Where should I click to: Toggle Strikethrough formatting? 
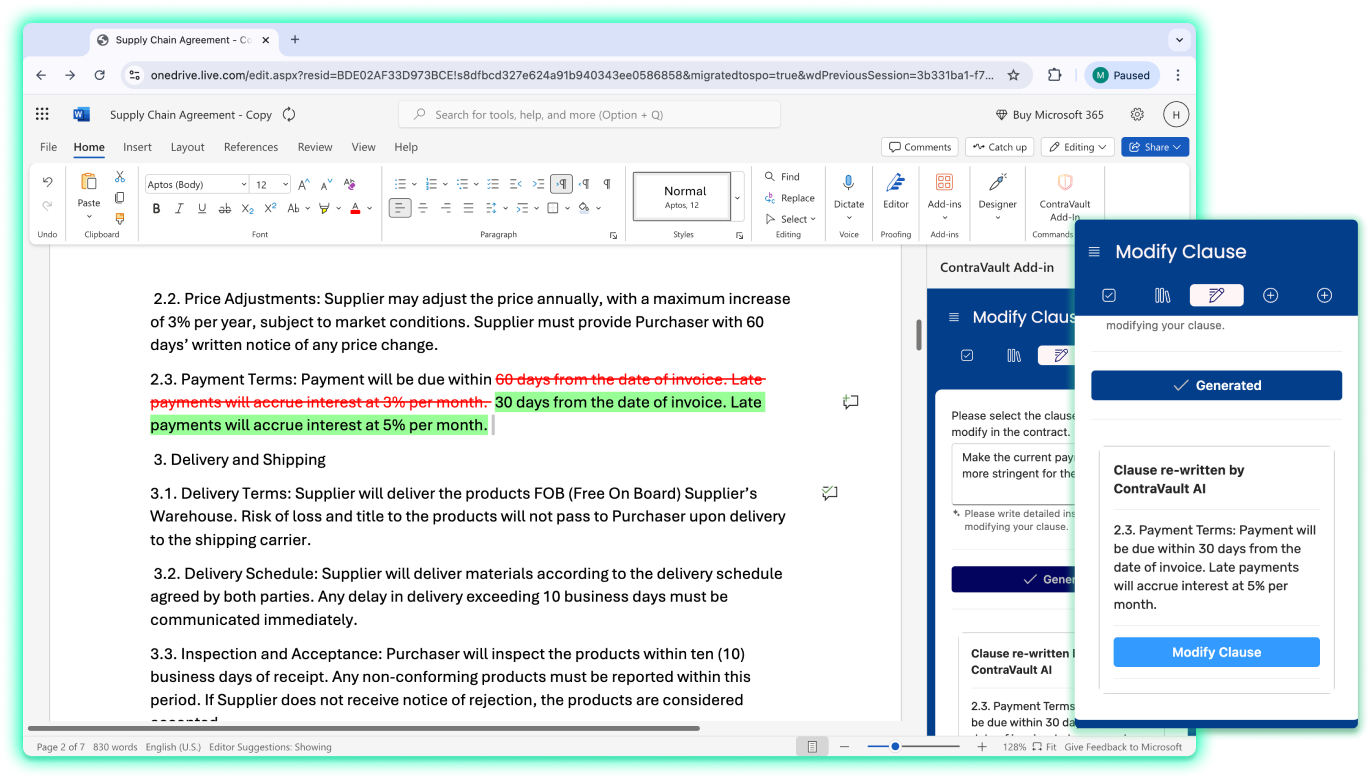pos(224,208)
